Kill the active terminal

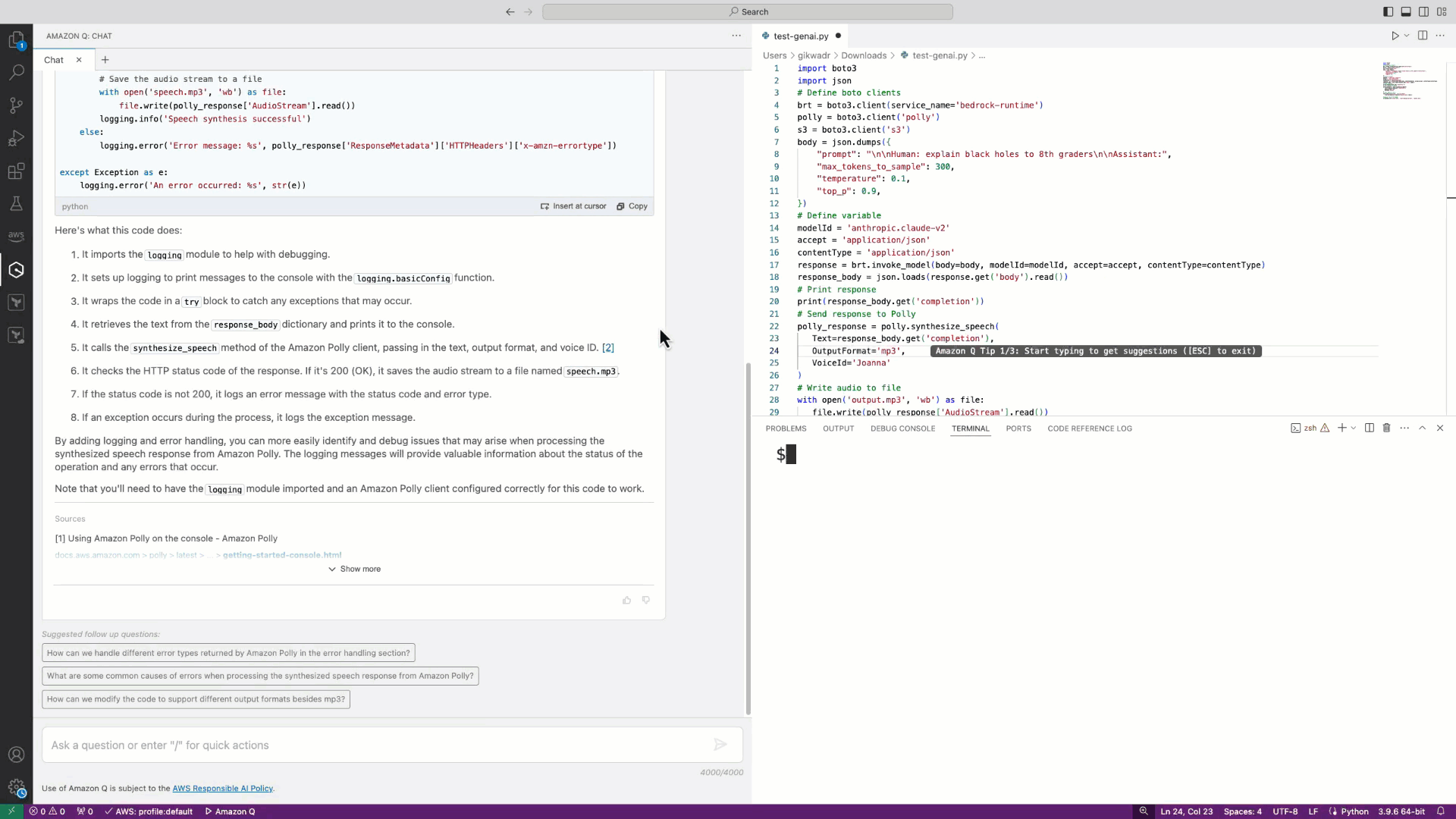(1387, 428)
